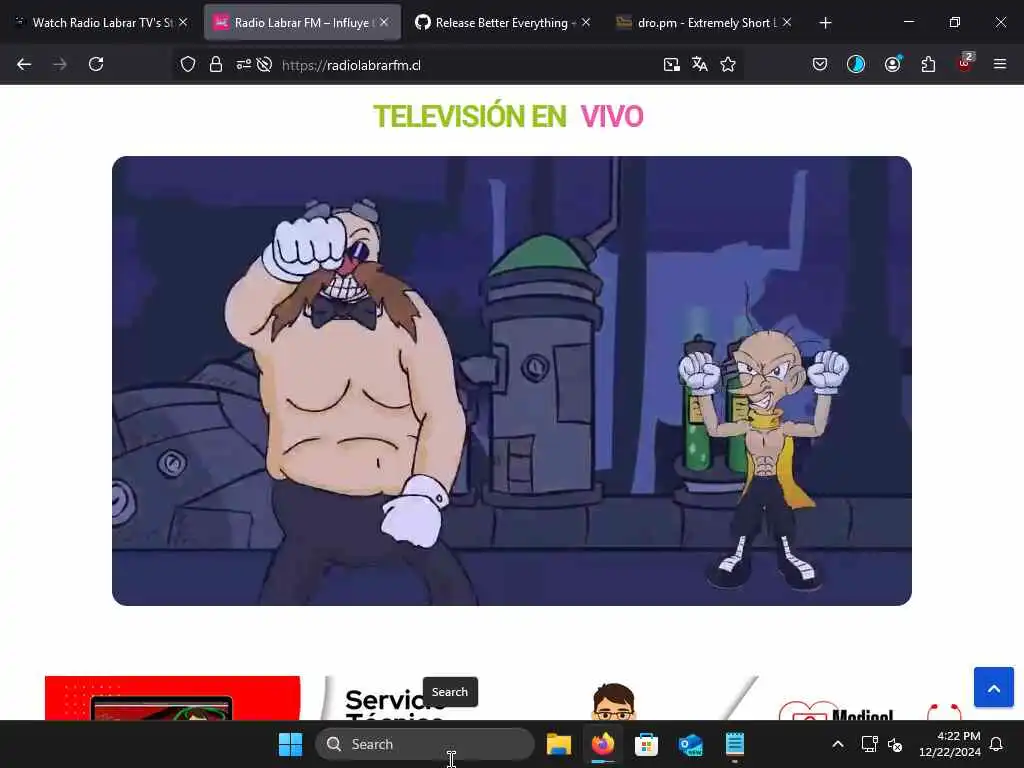1024x768 pixels.
Task: Click the TELEVISIÓN EN VIVO heading
Action: [508, 117]
